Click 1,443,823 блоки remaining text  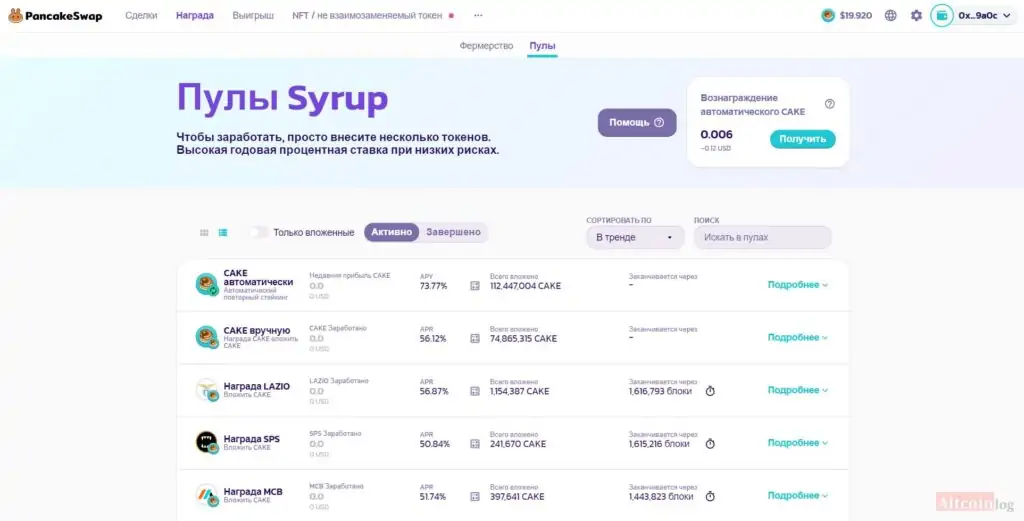[x=661, y=497]
